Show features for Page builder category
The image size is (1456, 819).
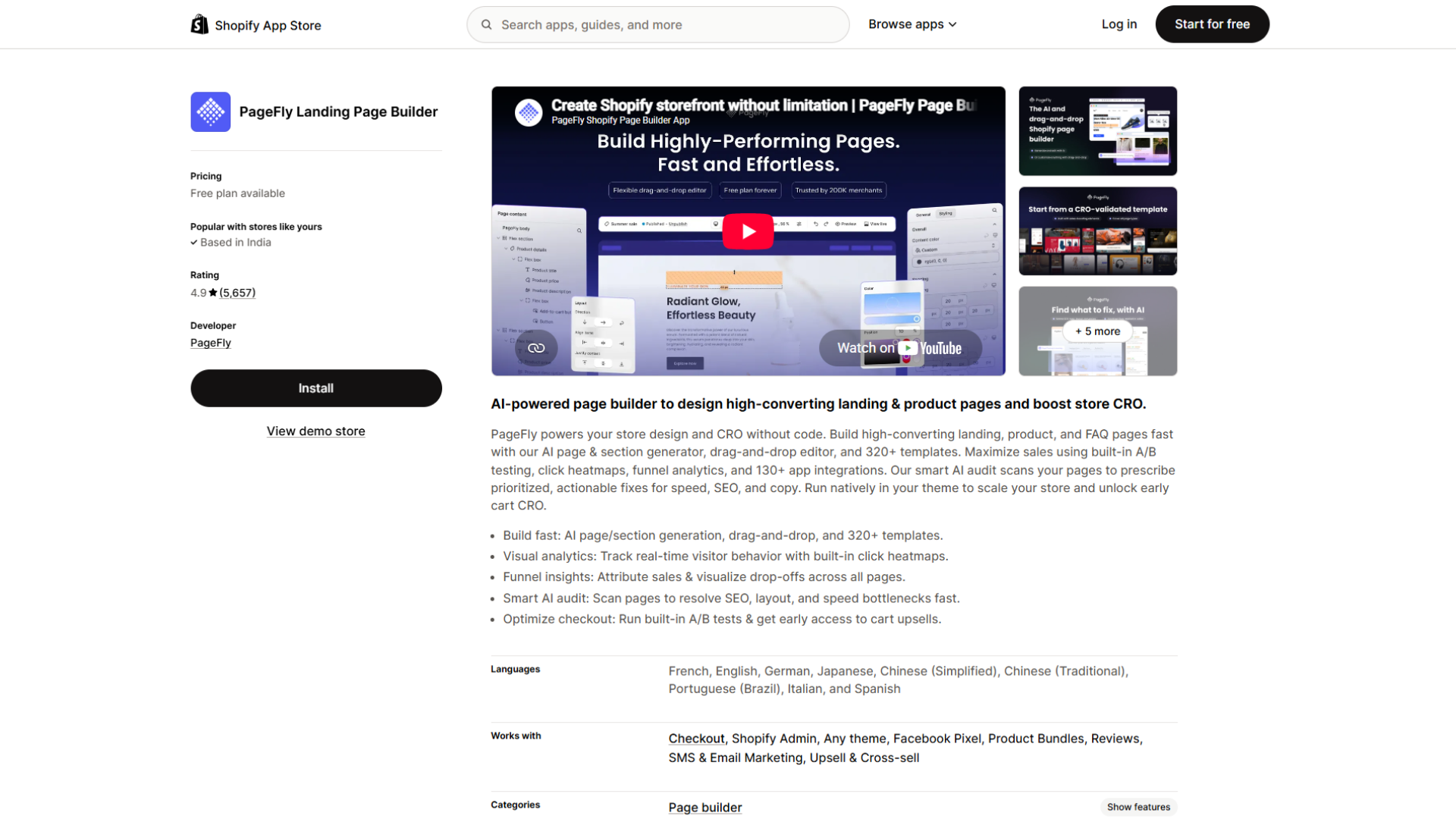1138,807
